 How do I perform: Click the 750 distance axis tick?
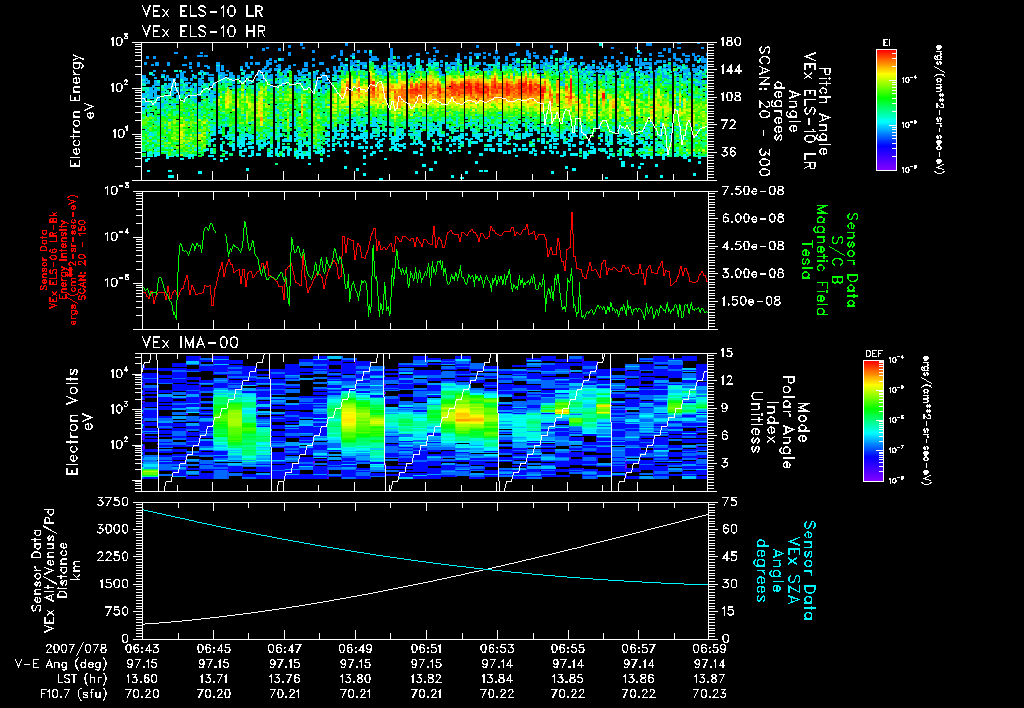(x=115, y=611)
